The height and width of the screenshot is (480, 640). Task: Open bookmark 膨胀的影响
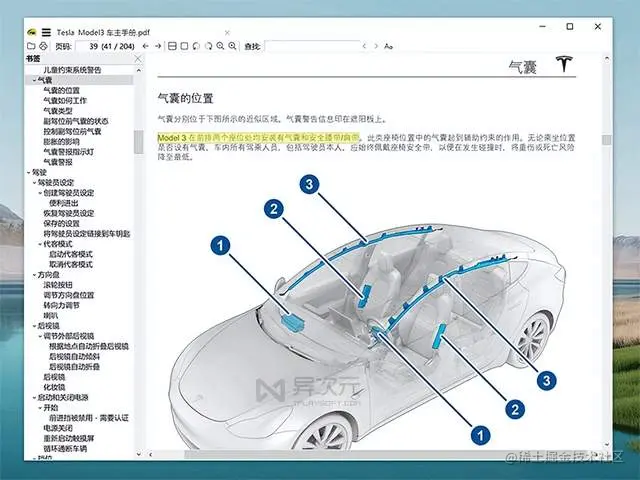[x=61, y=142]
